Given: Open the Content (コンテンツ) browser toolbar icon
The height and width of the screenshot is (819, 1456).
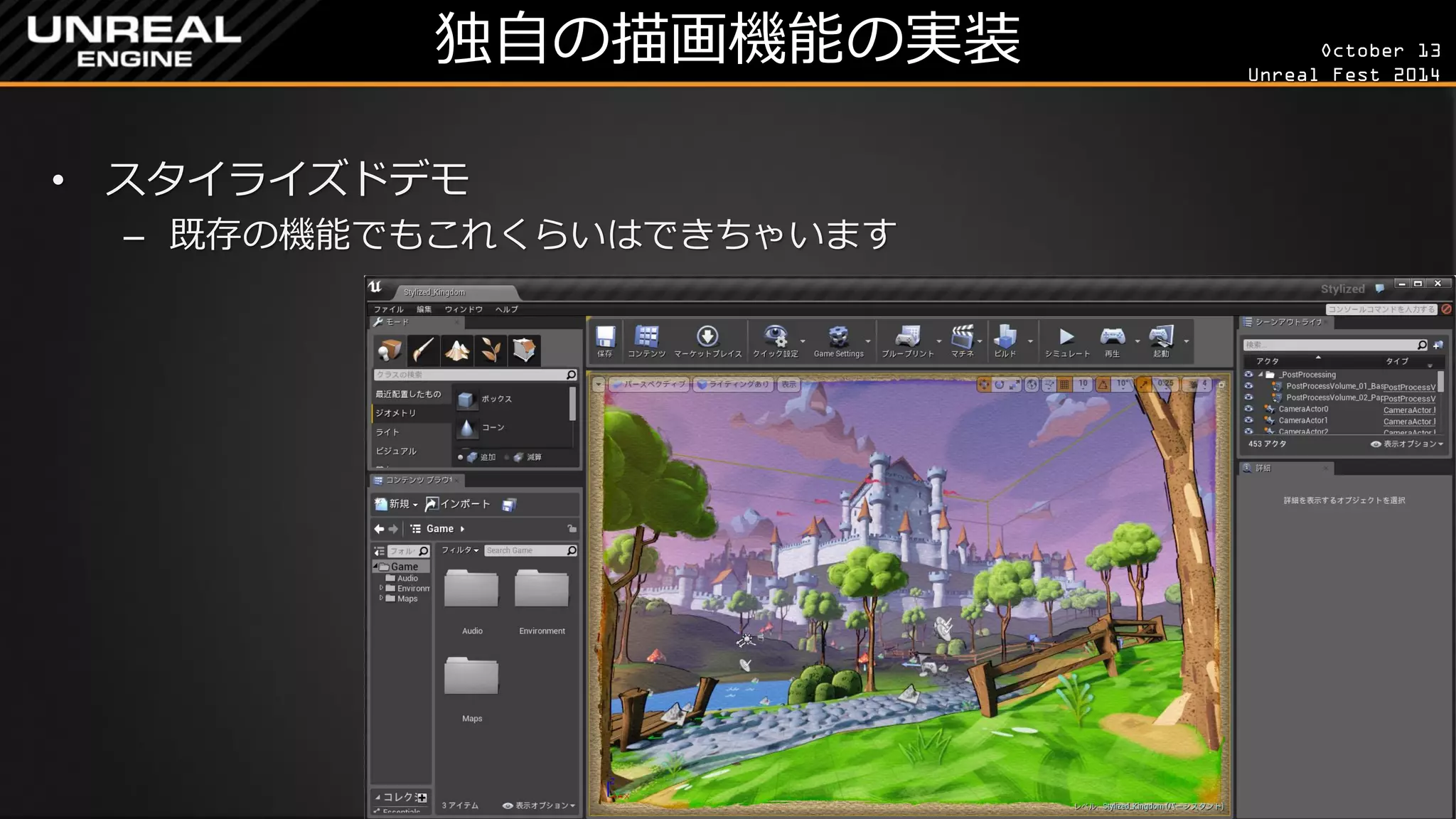Looking at the screenshot, I should tap(646, 341).
